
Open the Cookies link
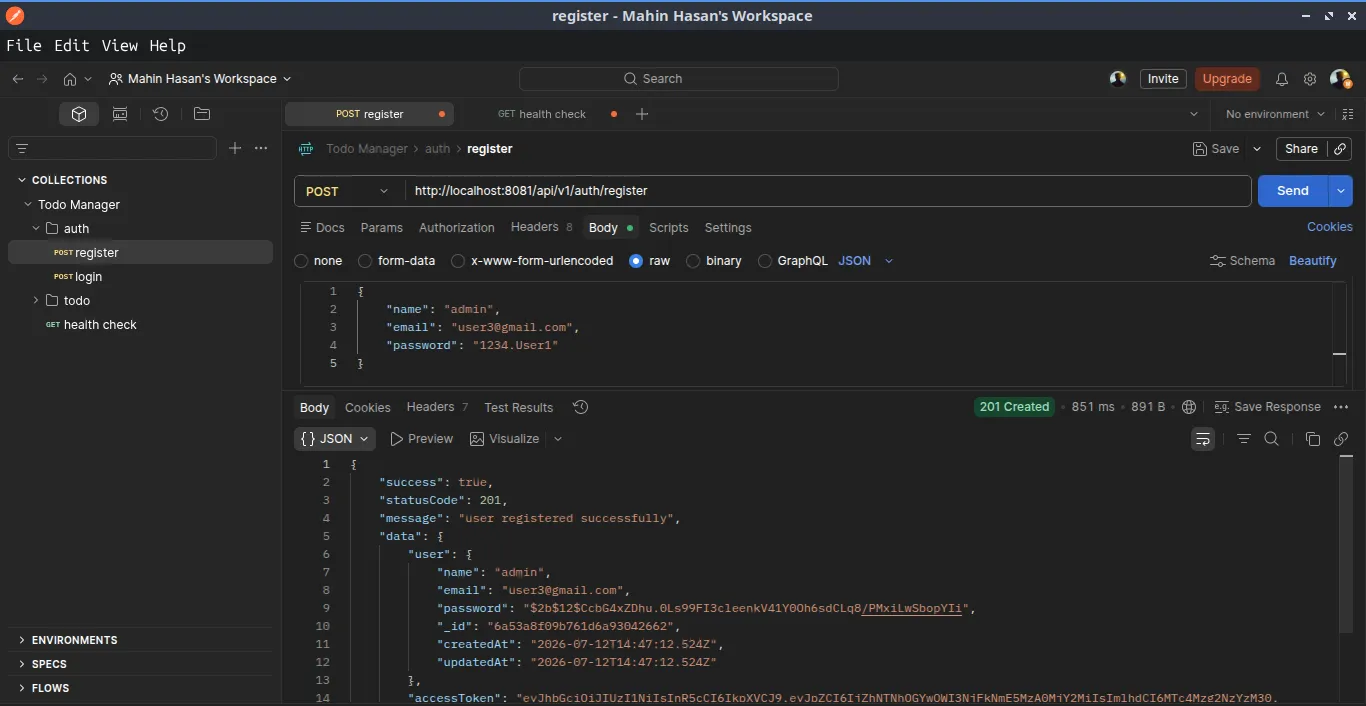tap(1329, 227)
